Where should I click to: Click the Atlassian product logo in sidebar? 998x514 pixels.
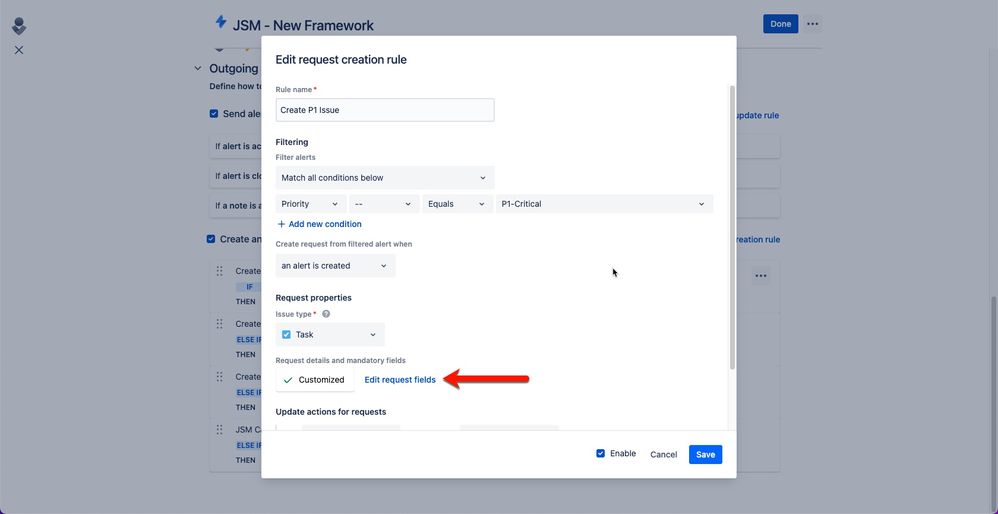tap(19, 26)
